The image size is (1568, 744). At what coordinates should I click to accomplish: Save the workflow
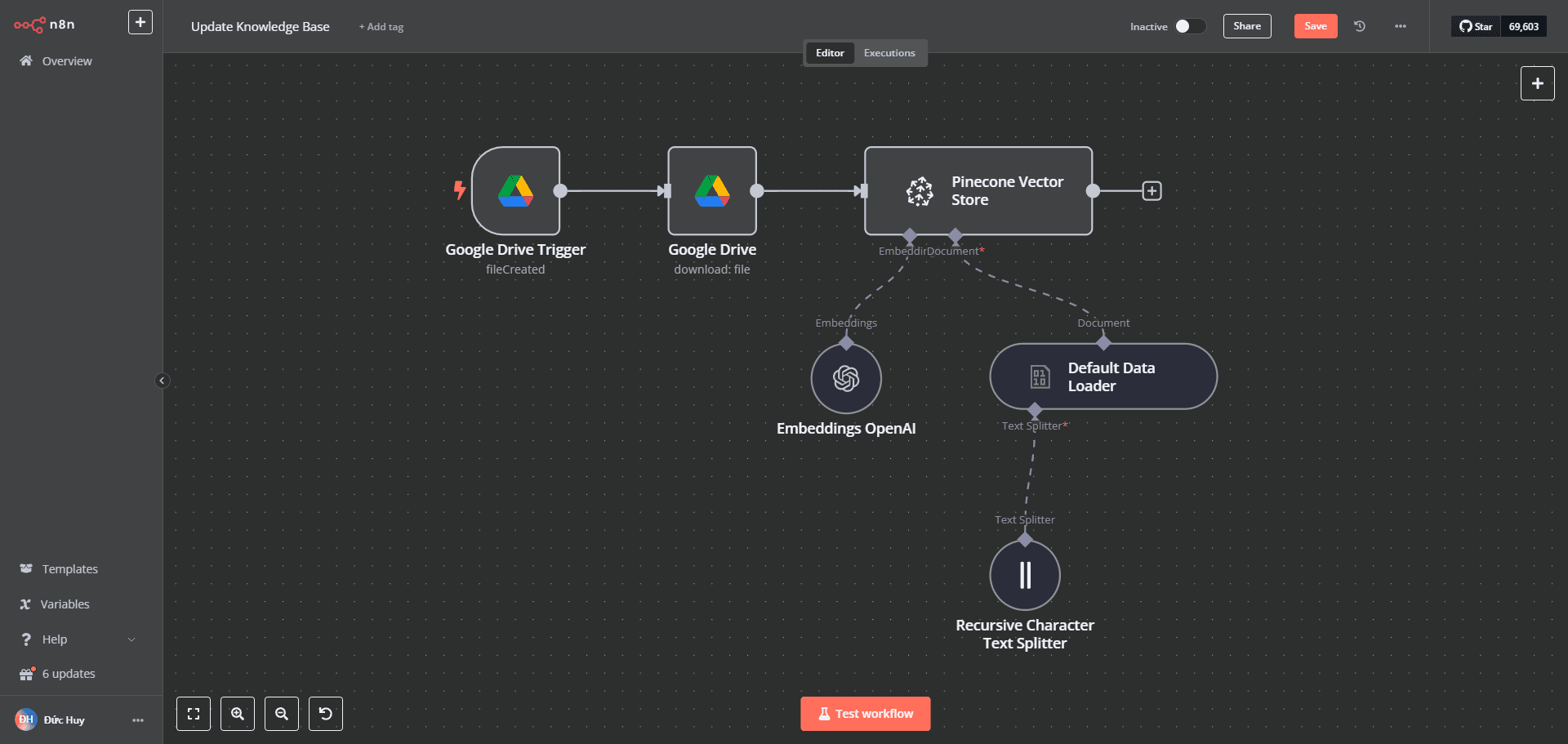coord(1316,26)
